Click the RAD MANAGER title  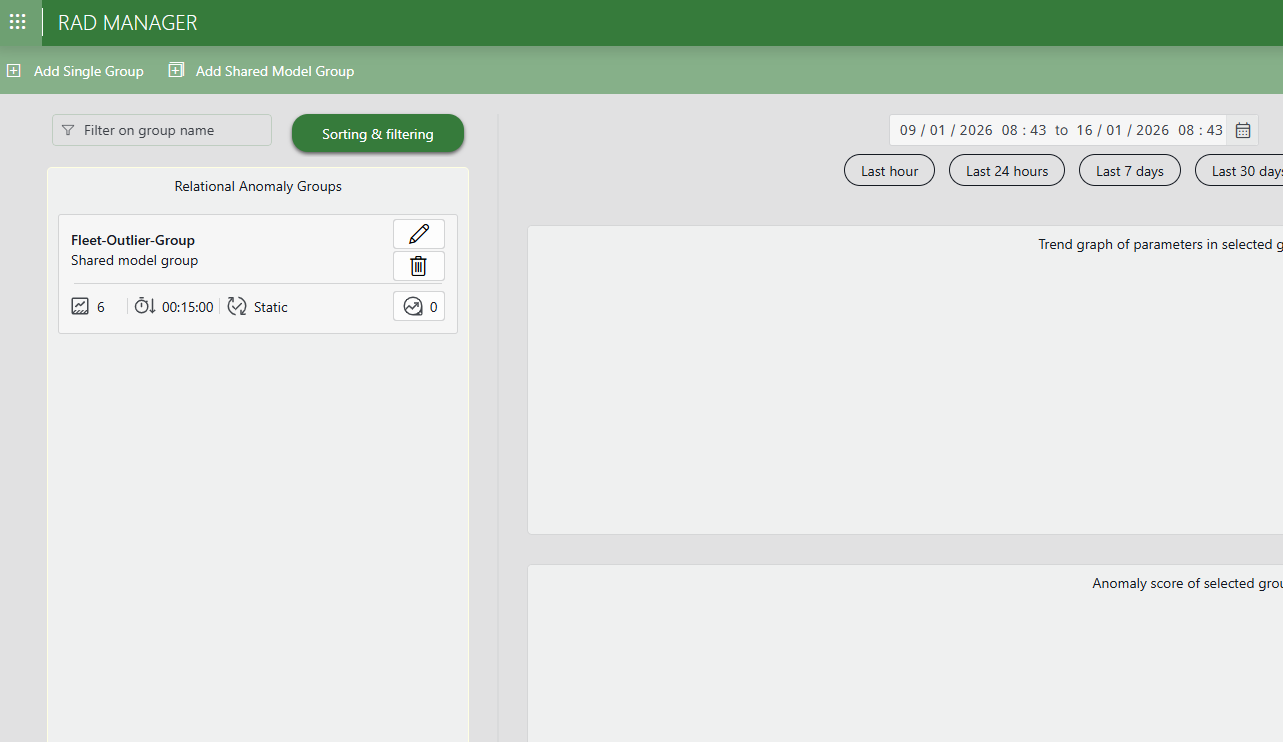pyautogui.click(x=127, y=22)
